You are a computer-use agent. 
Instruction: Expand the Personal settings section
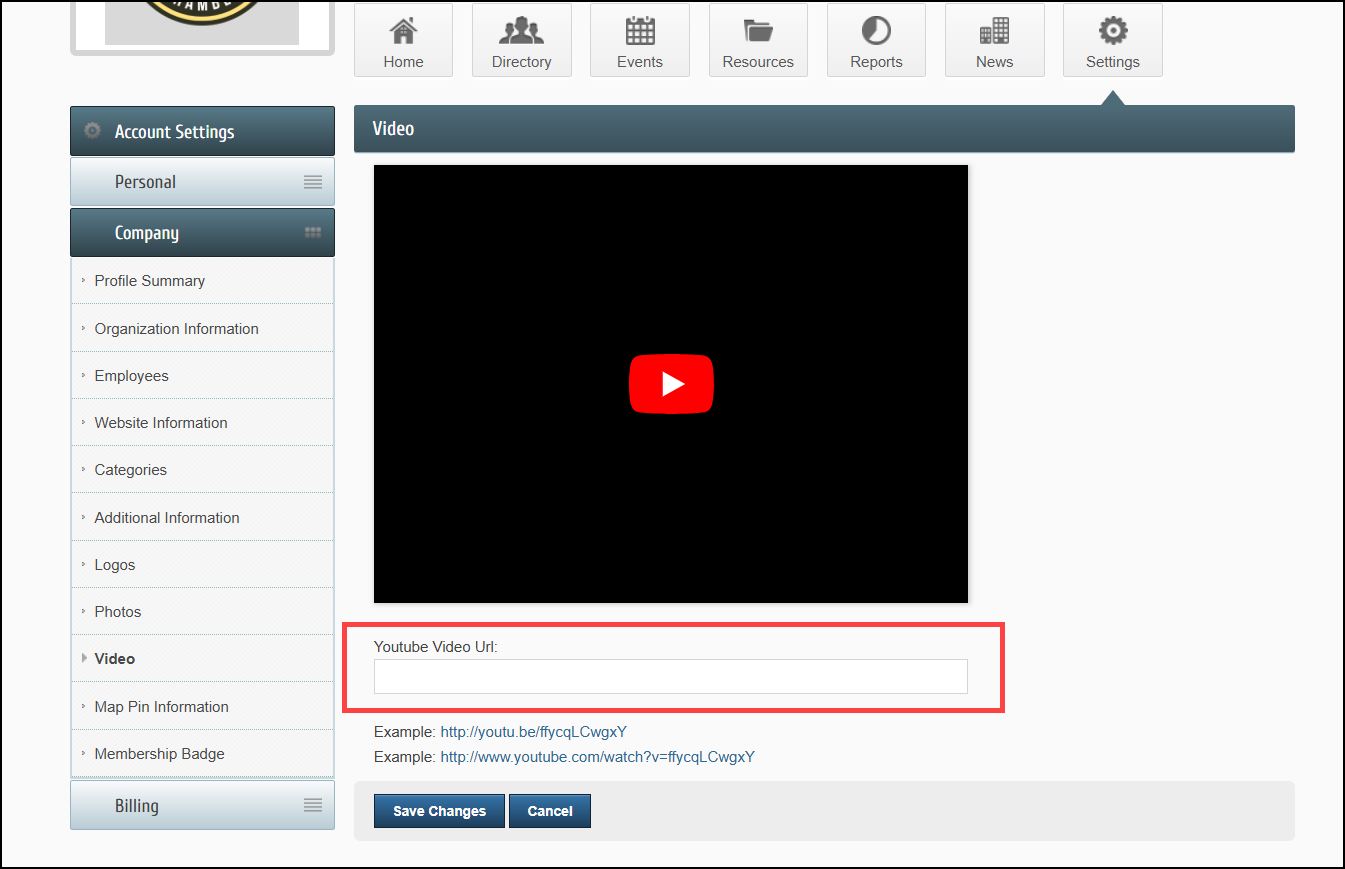202,182
